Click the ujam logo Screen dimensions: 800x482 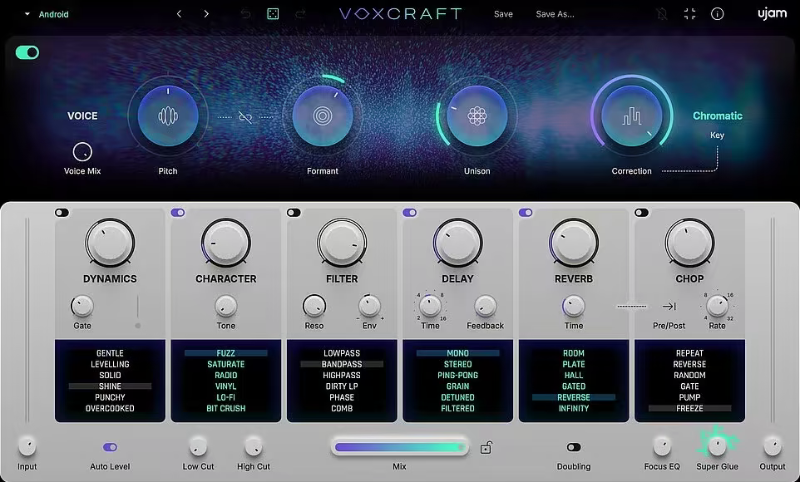pyautogui.click(x=772, y=14)
